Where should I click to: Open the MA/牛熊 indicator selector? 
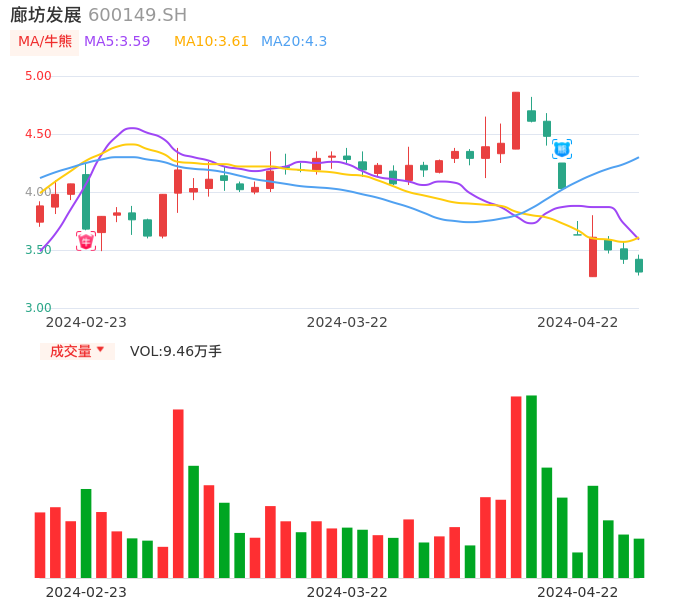coord(45,41)
